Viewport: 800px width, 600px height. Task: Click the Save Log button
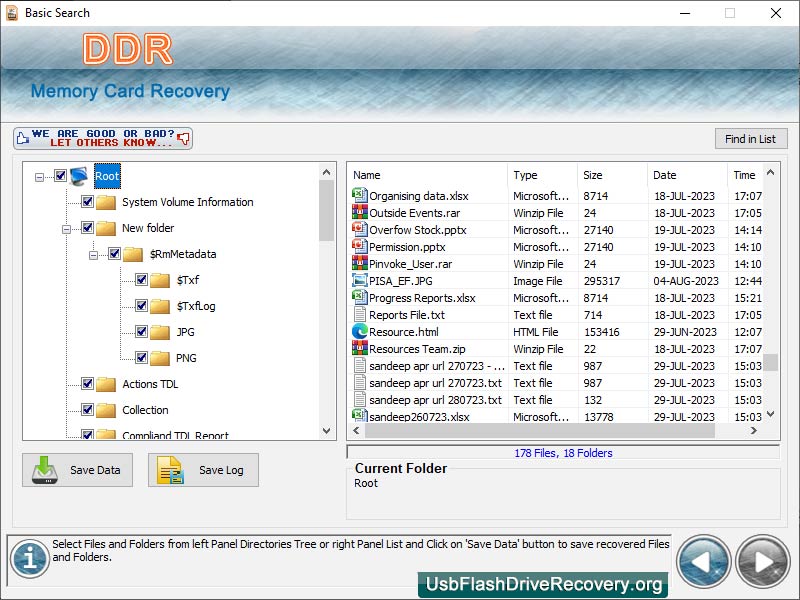(204, 470)
